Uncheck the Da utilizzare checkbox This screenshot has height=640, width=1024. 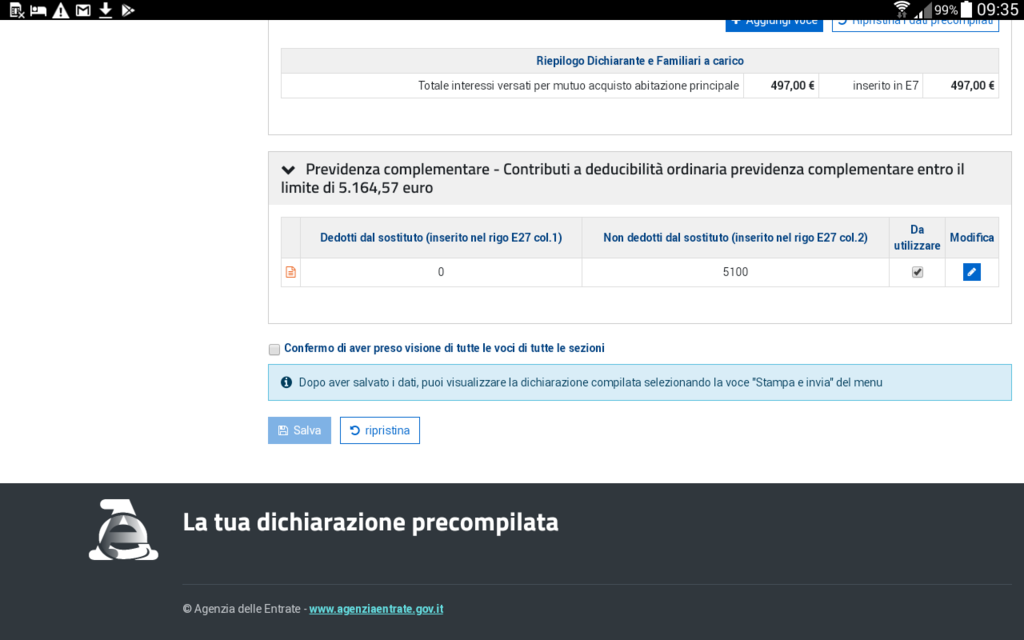click(917, 272)
